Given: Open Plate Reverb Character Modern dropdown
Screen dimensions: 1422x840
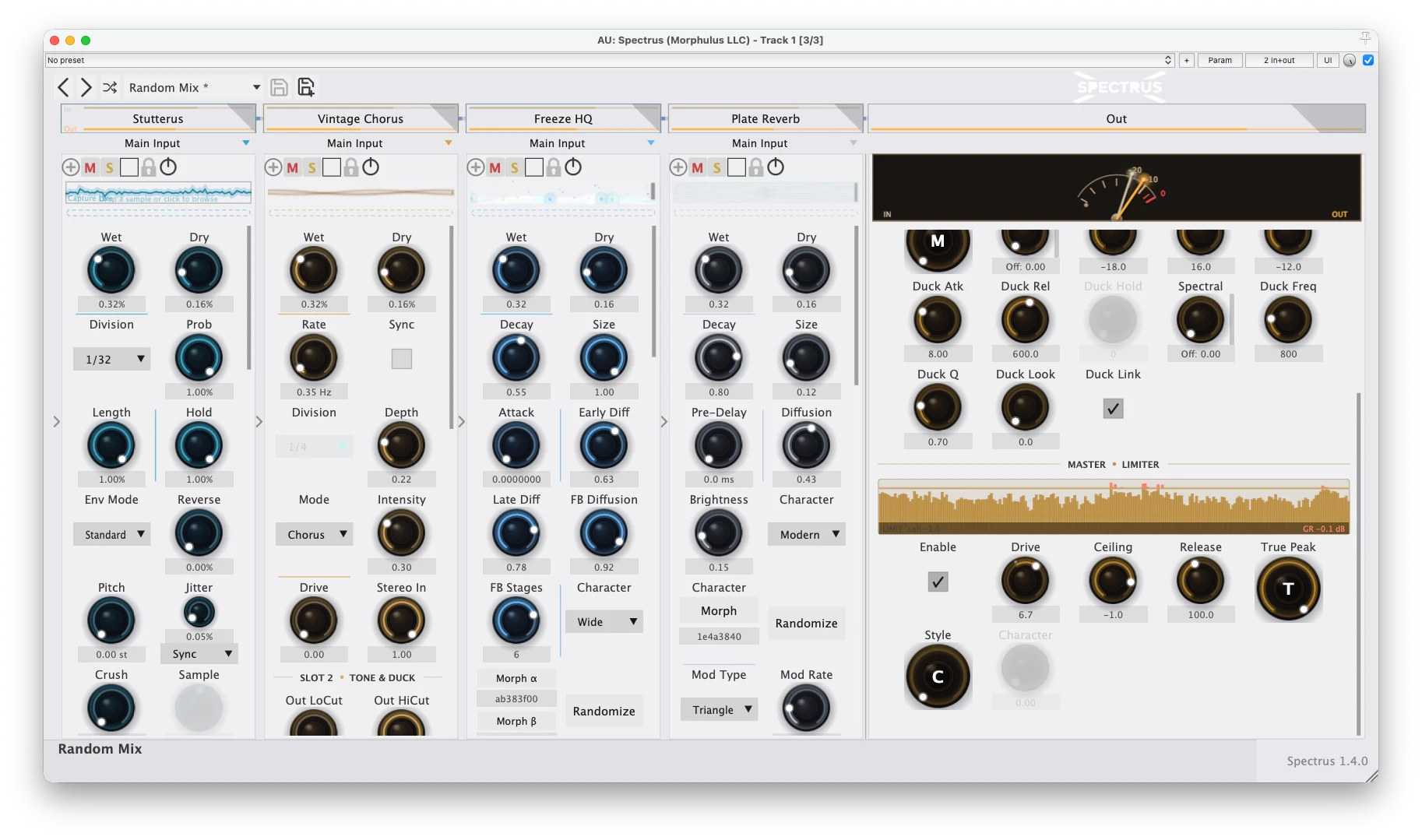Looking at the screenshot, I should 807,535.
